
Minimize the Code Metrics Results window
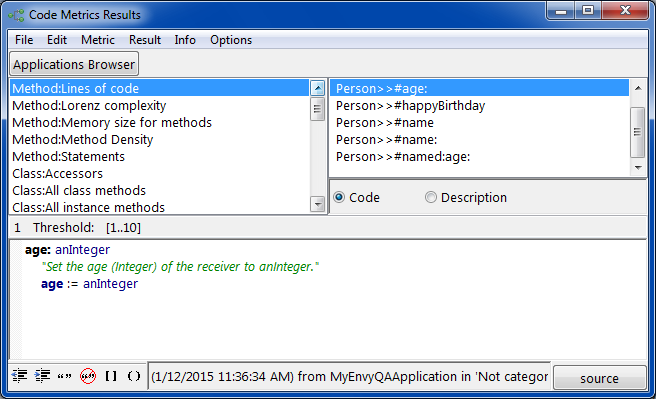point(561,10)
